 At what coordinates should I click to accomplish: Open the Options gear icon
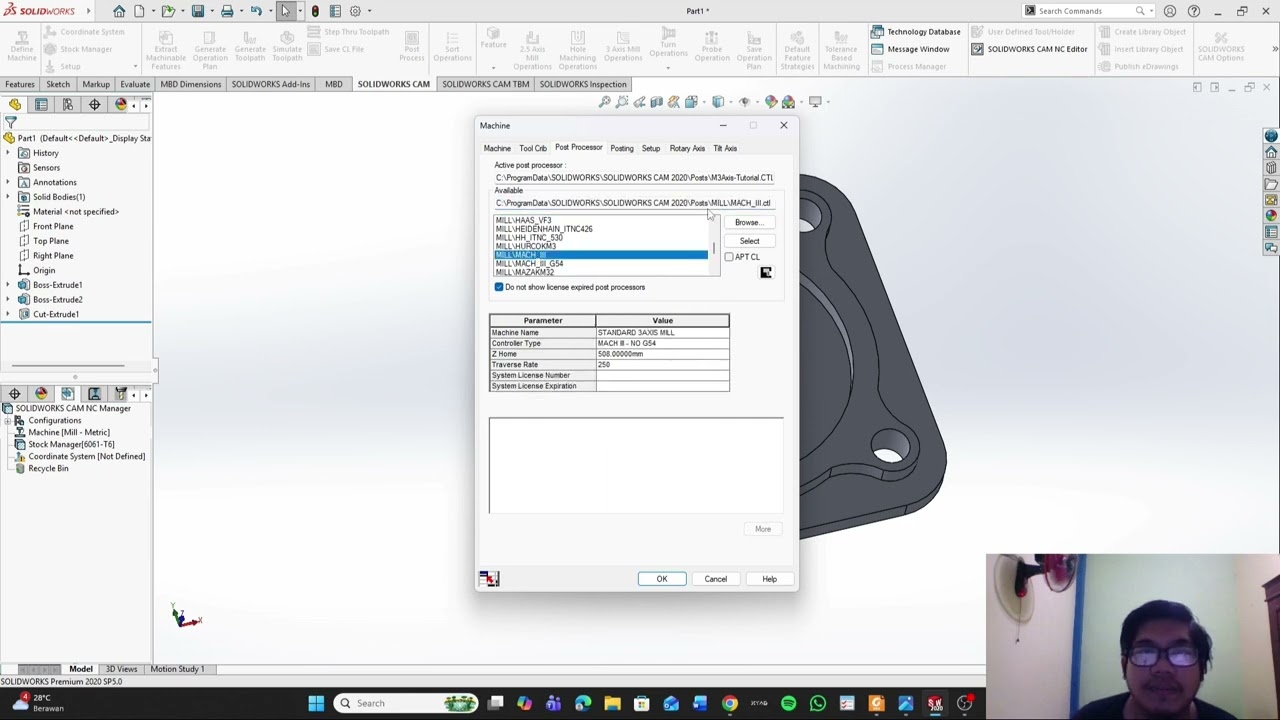355,11
